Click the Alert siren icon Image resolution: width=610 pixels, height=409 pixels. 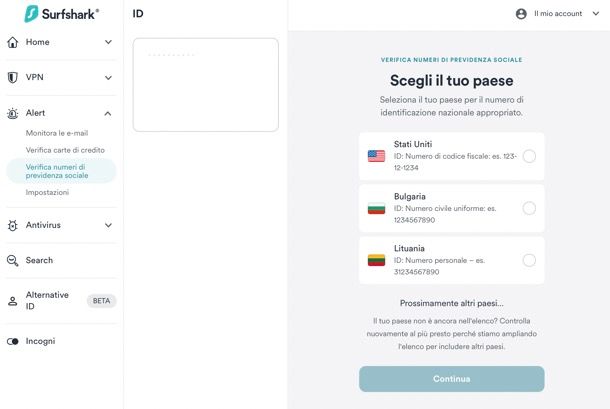click(x=12, y=113)
